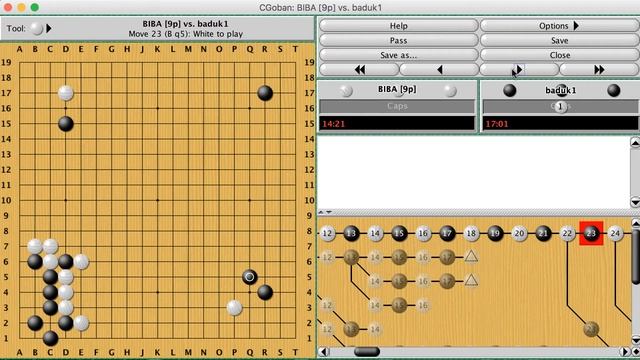
Task: Select white move 24 in main tree line
Action: coord(615,233)
